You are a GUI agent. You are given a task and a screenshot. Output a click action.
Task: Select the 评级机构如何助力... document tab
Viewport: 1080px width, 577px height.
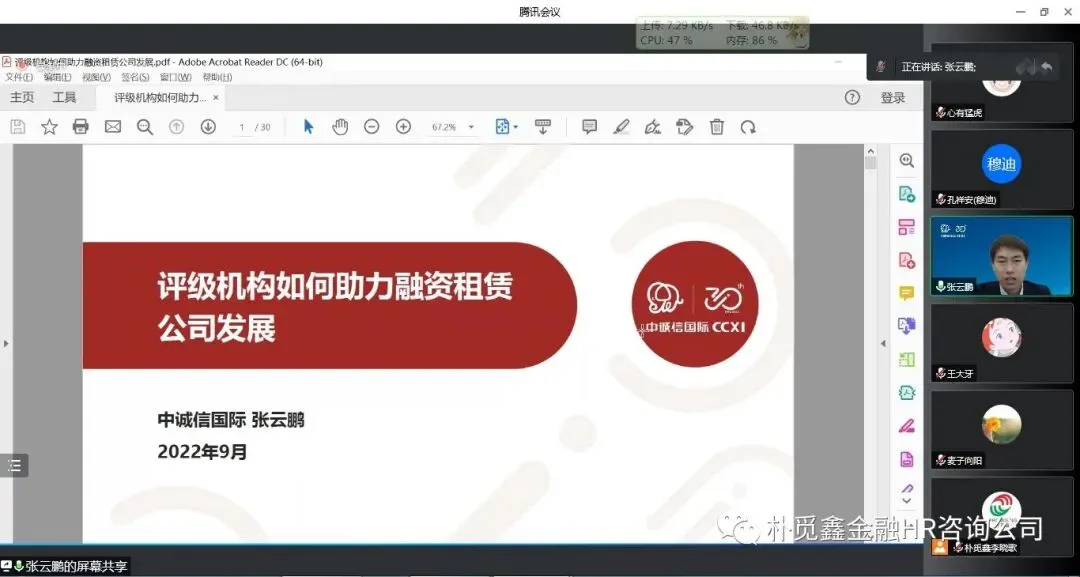[x=160, y=98]
